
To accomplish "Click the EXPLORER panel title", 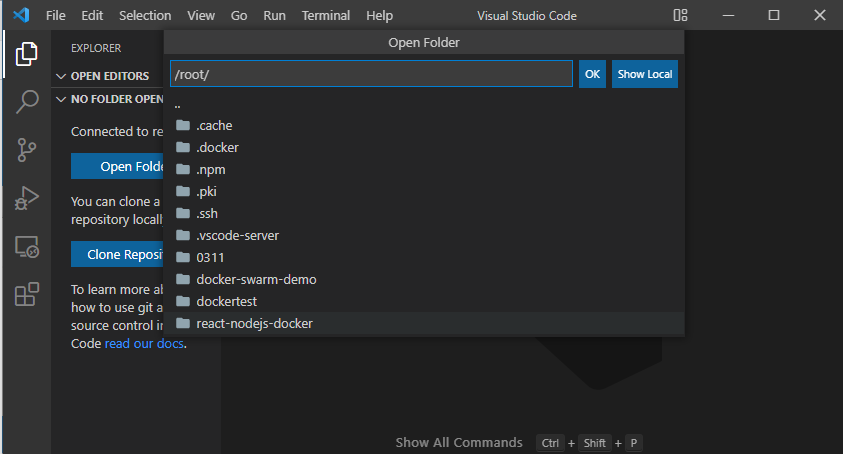I will [x=96, y=48].
